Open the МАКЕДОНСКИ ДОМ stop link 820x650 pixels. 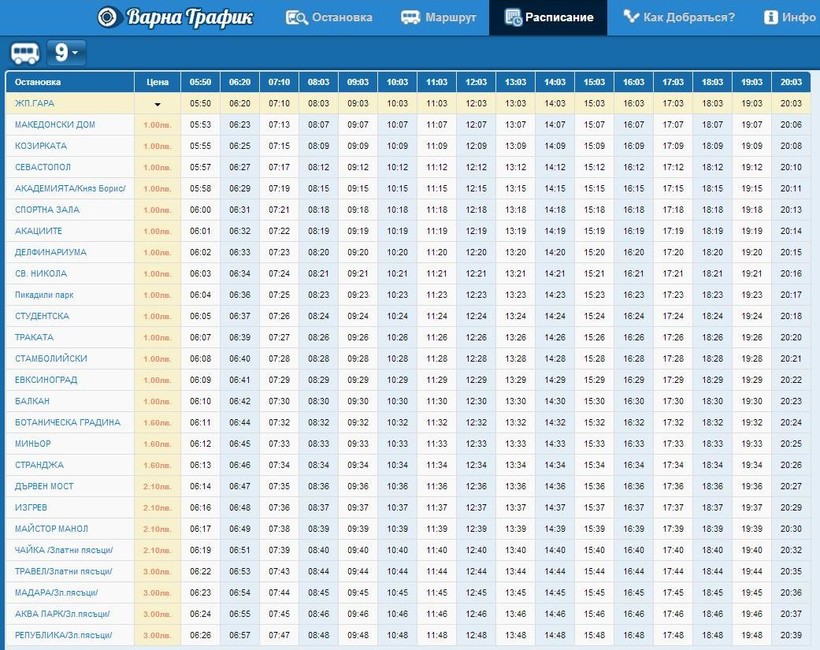click(55, 125)
